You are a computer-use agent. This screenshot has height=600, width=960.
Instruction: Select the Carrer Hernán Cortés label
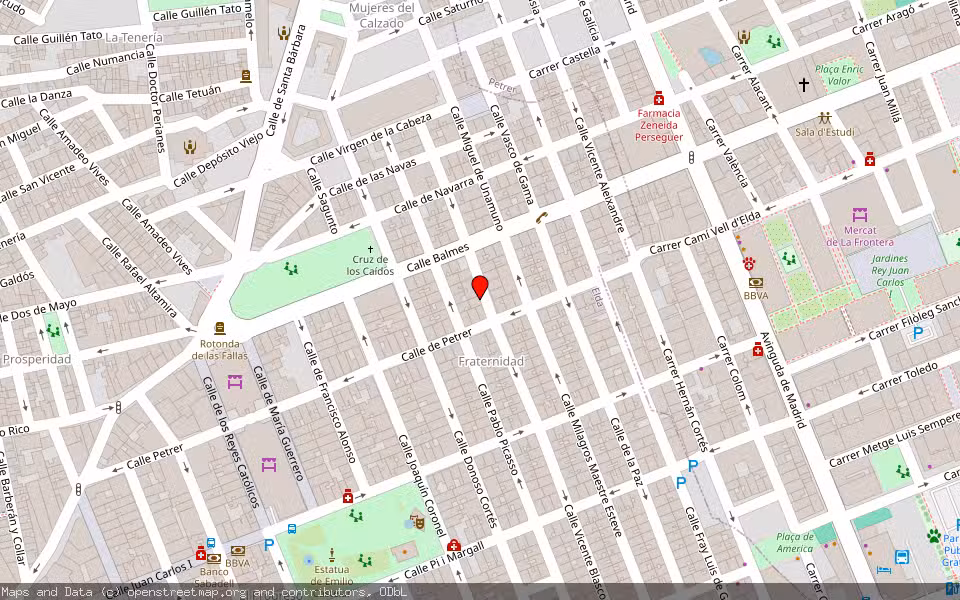pos(684,400)
